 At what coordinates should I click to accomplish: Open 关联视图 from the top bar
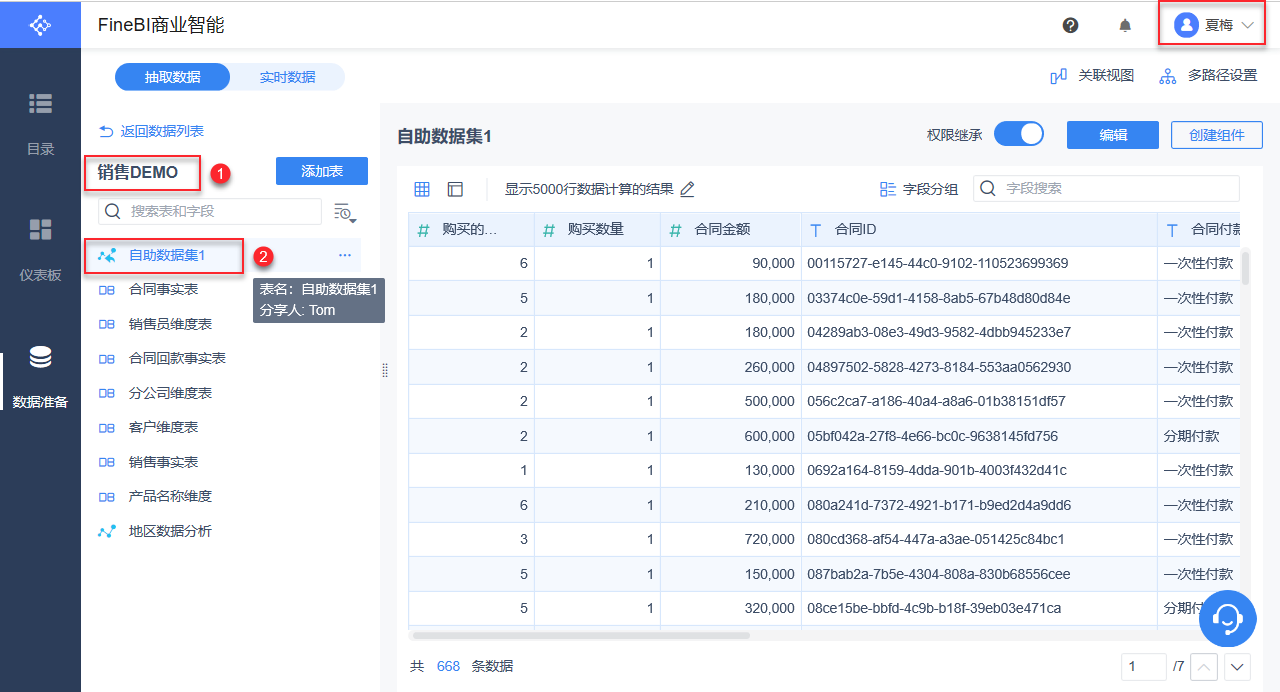[x=1092, y=76]
